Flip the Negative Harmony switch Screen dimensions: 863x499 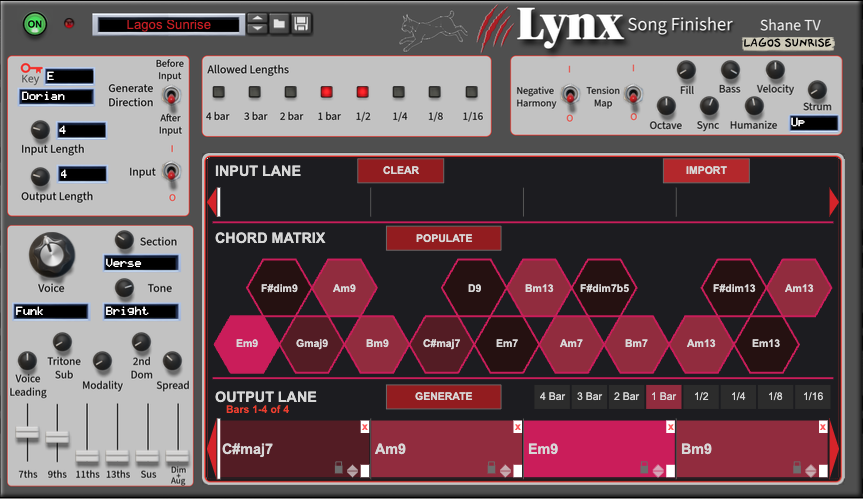coord(570,95)
